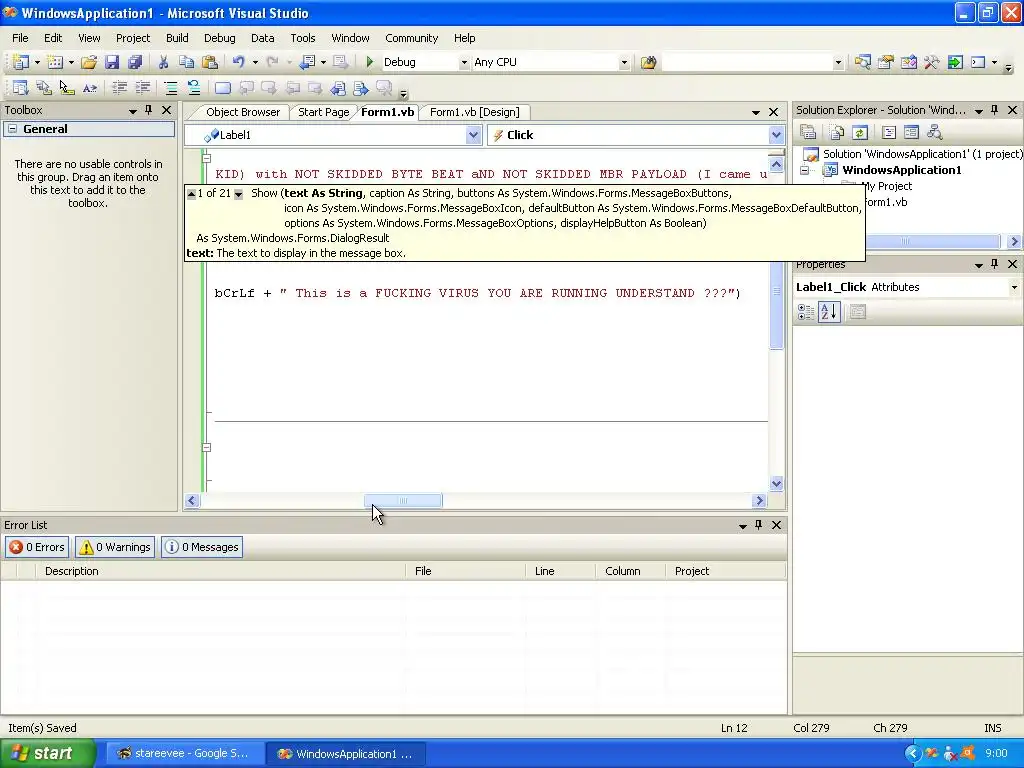Screen dimensions: 1024x768
Task: Toggle auto-hide pin on Error List
Action: [x=758, y=525]
